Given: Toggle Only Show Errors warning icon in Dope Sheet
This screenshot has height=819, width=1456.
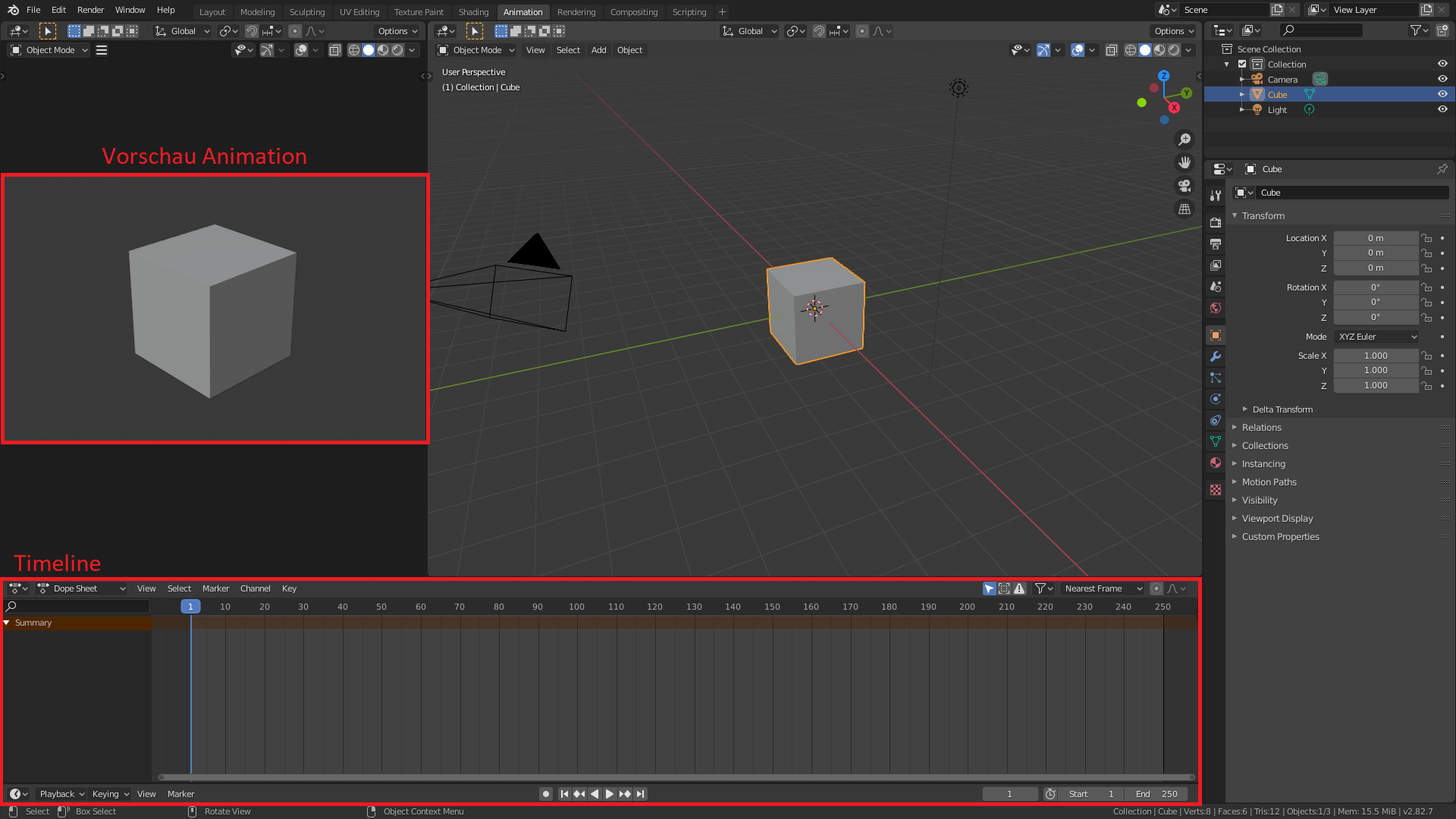Looking at the screenshot, I should [x=1020, y=588].
